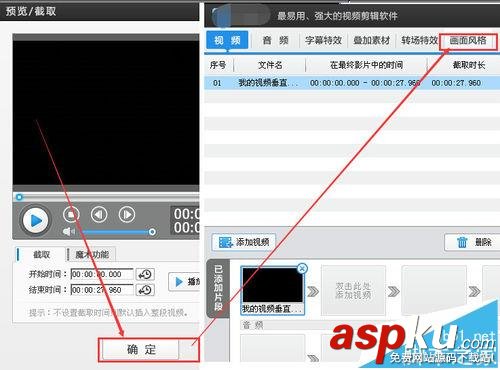Open the 转场特效 tab
This screenshot has width=500, height=370.
(419, 40)
